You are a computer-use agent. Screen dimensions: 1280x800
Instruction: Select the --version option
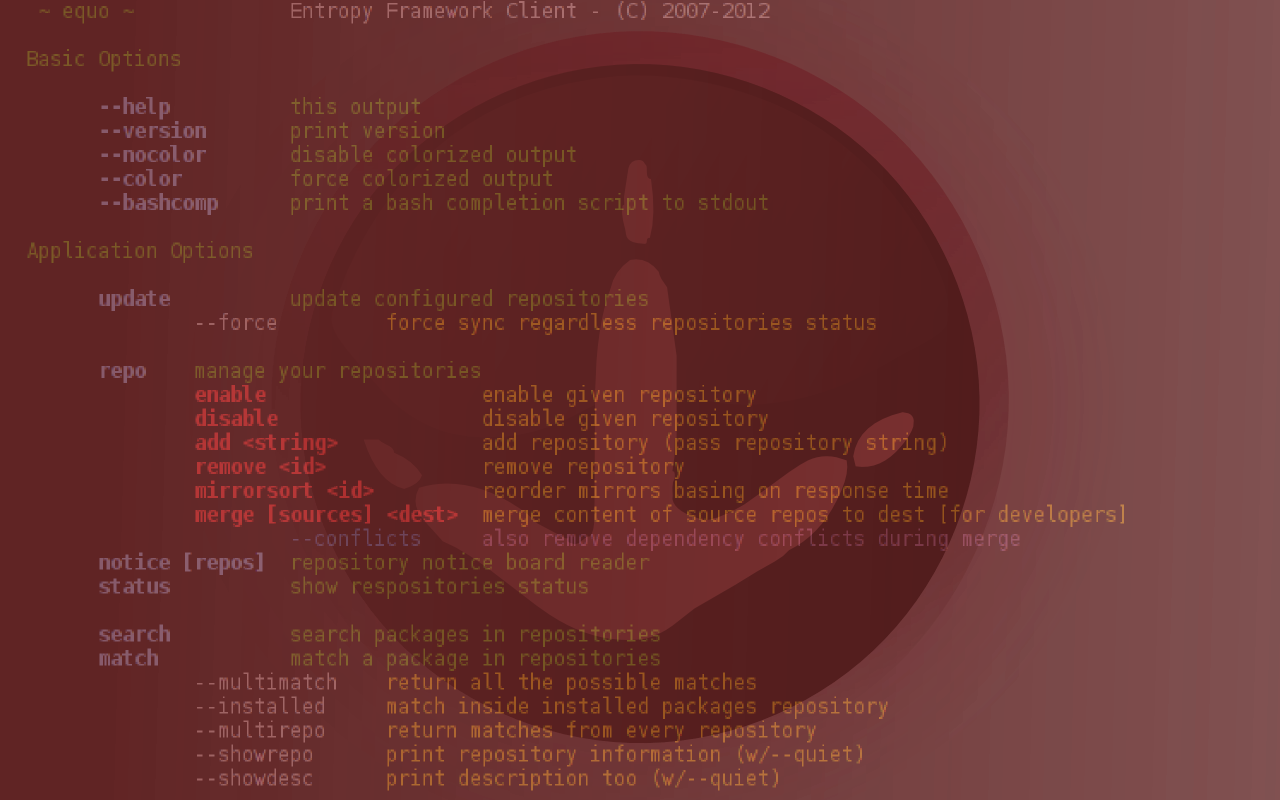(x=152, y=131)
